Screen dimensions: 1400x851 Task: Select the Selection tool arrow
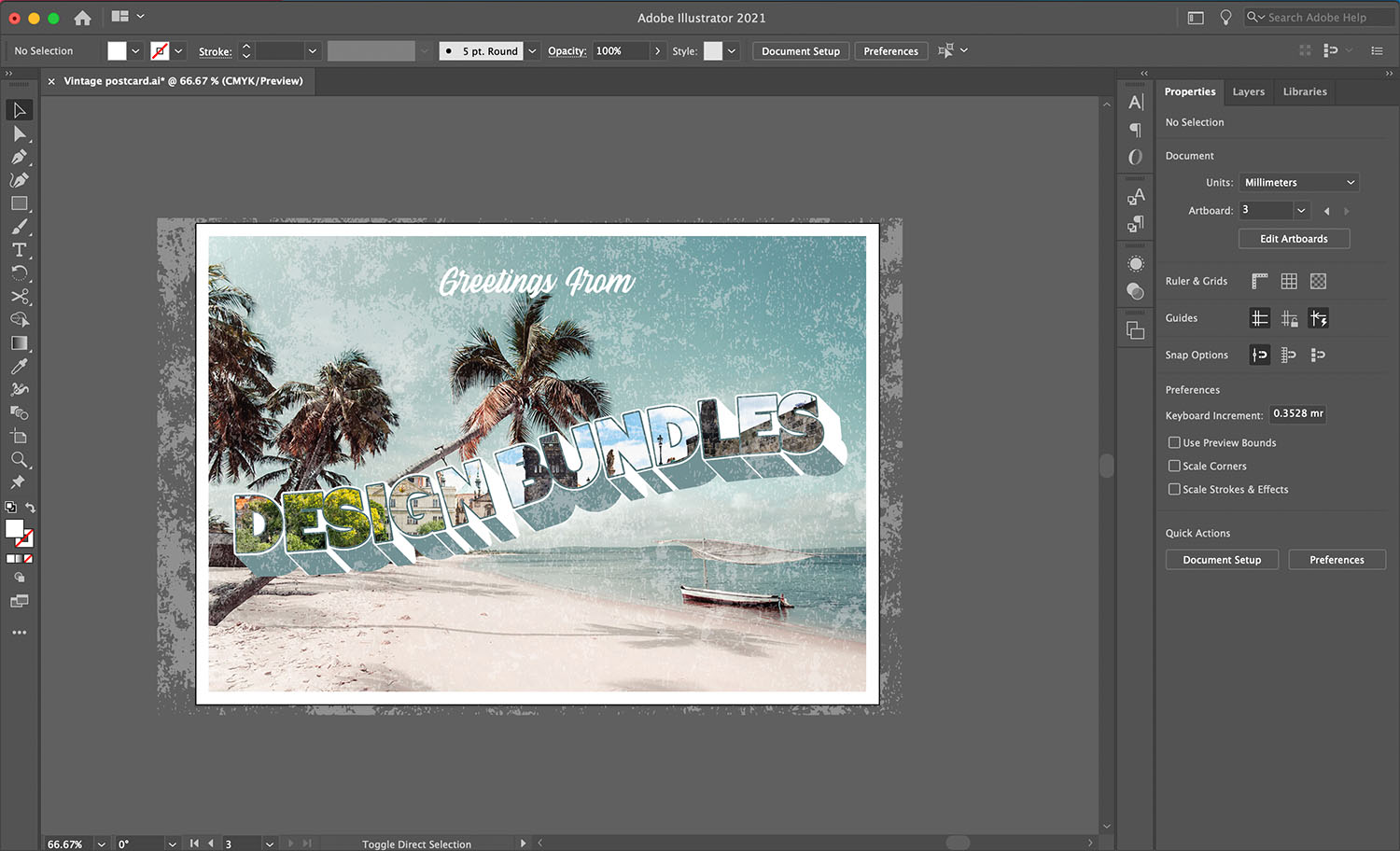pos(19,110)
